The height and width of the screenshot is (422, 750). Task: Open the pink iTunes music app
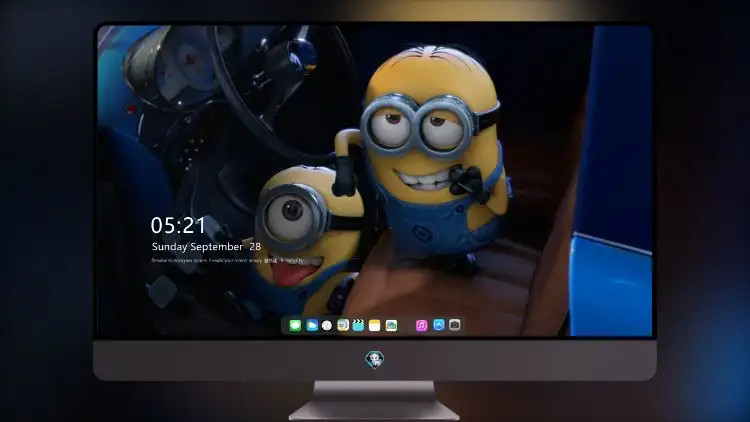pos(421,325)
